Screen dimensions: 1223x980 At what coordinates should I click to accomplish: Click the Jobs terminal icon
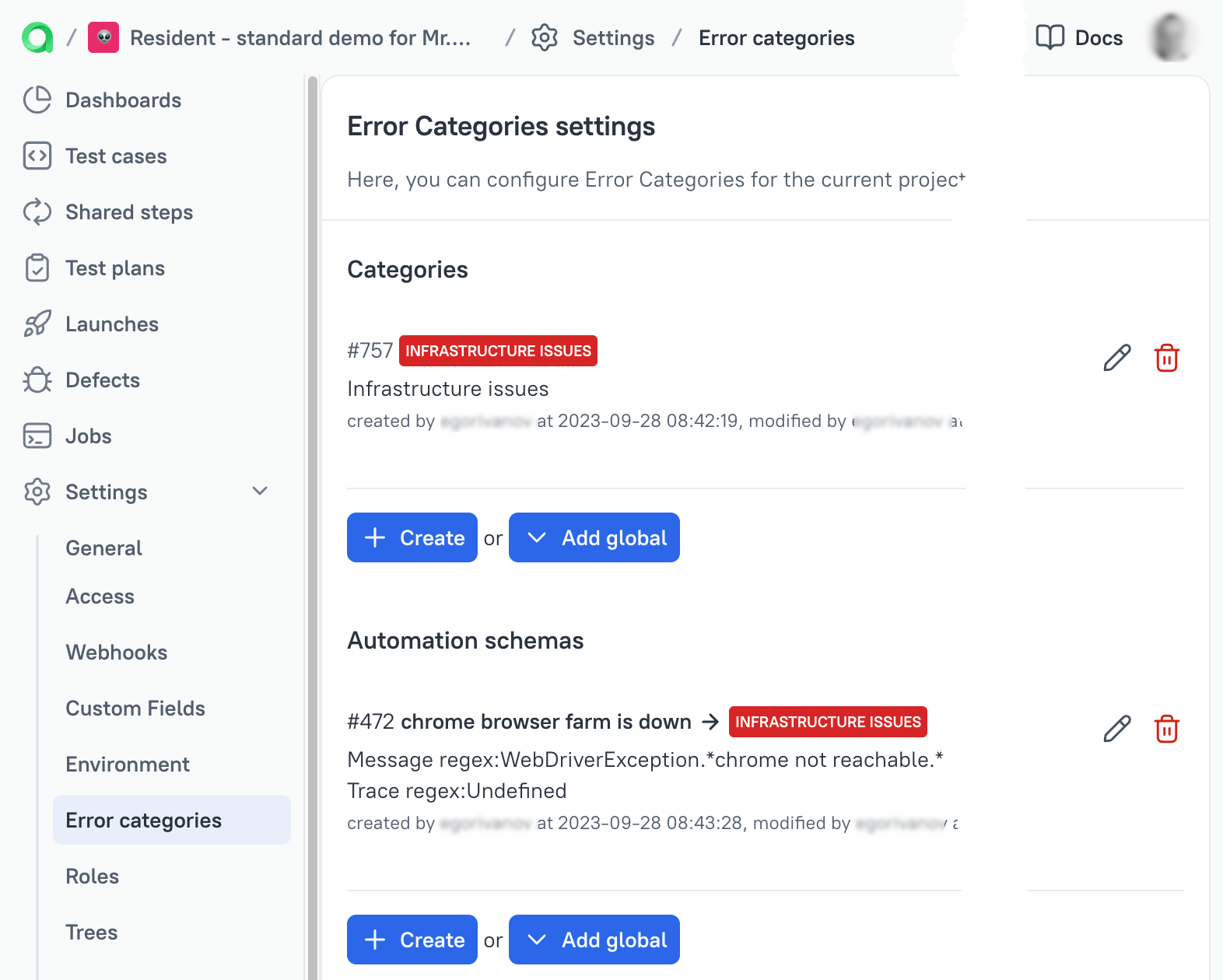point(37,436)
